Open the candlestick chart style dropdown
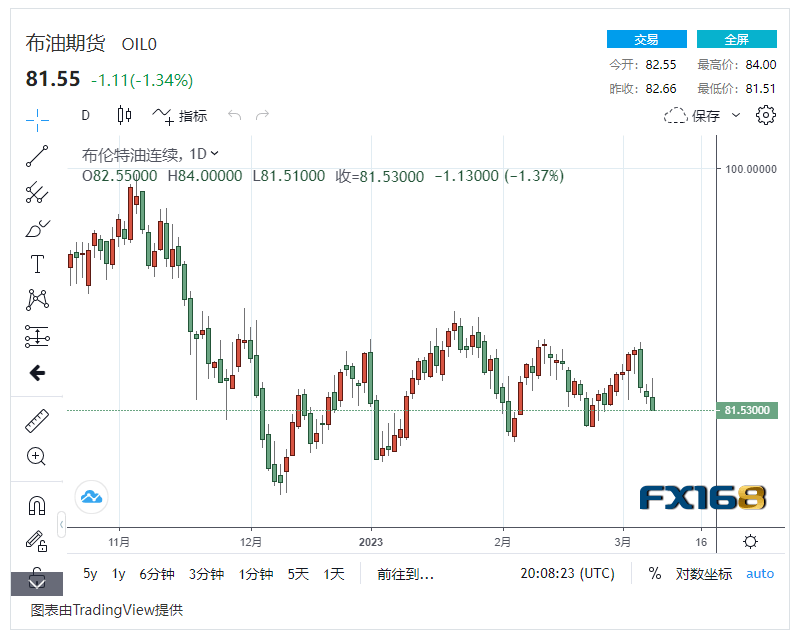This screenshot has width=799, height=634. [124, 115]
